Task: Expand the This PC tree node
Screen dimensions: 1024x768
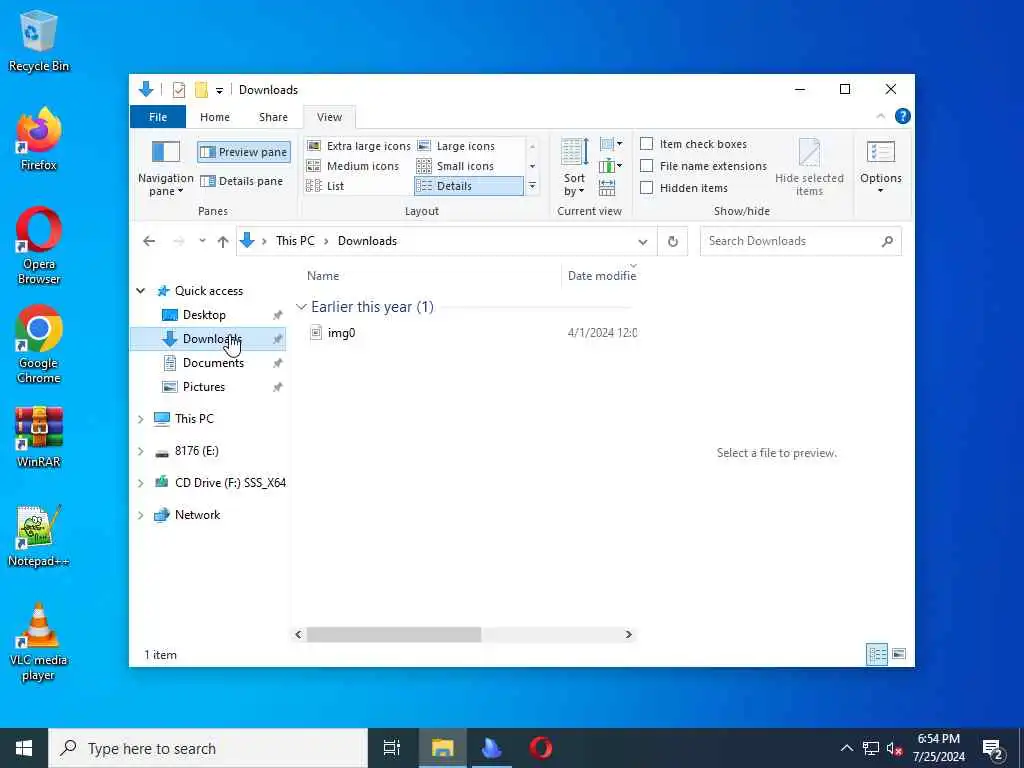Action: (140, 419)
